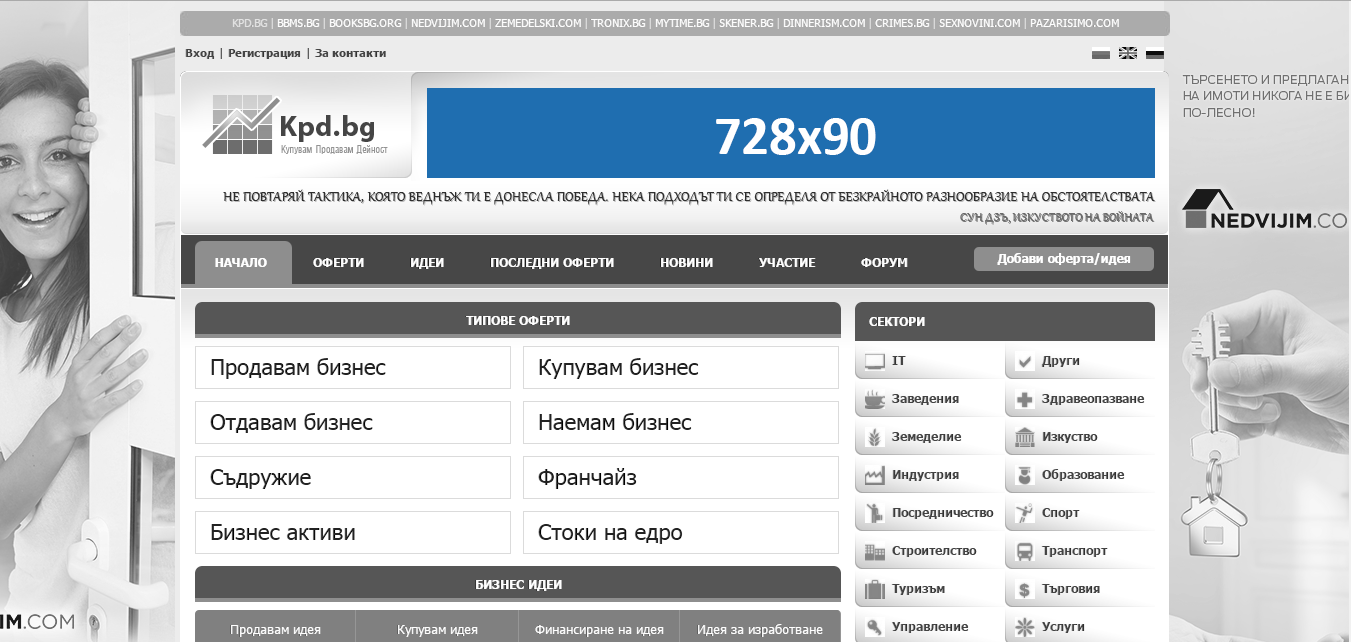Open the KPD.BG top bar link
1351x642 pixels.
click(x=251, y=23)
